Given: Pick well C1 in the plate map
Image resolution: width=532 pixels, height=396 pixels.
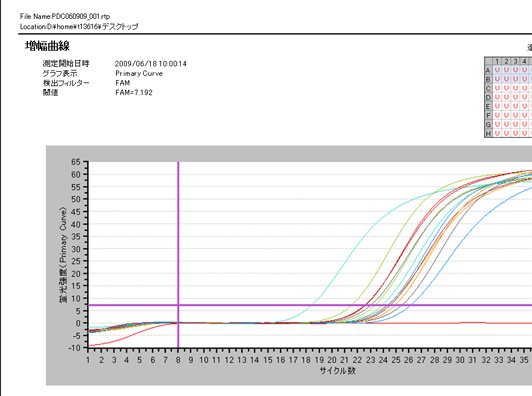Looking at the screenshot, I should (497, 88).
